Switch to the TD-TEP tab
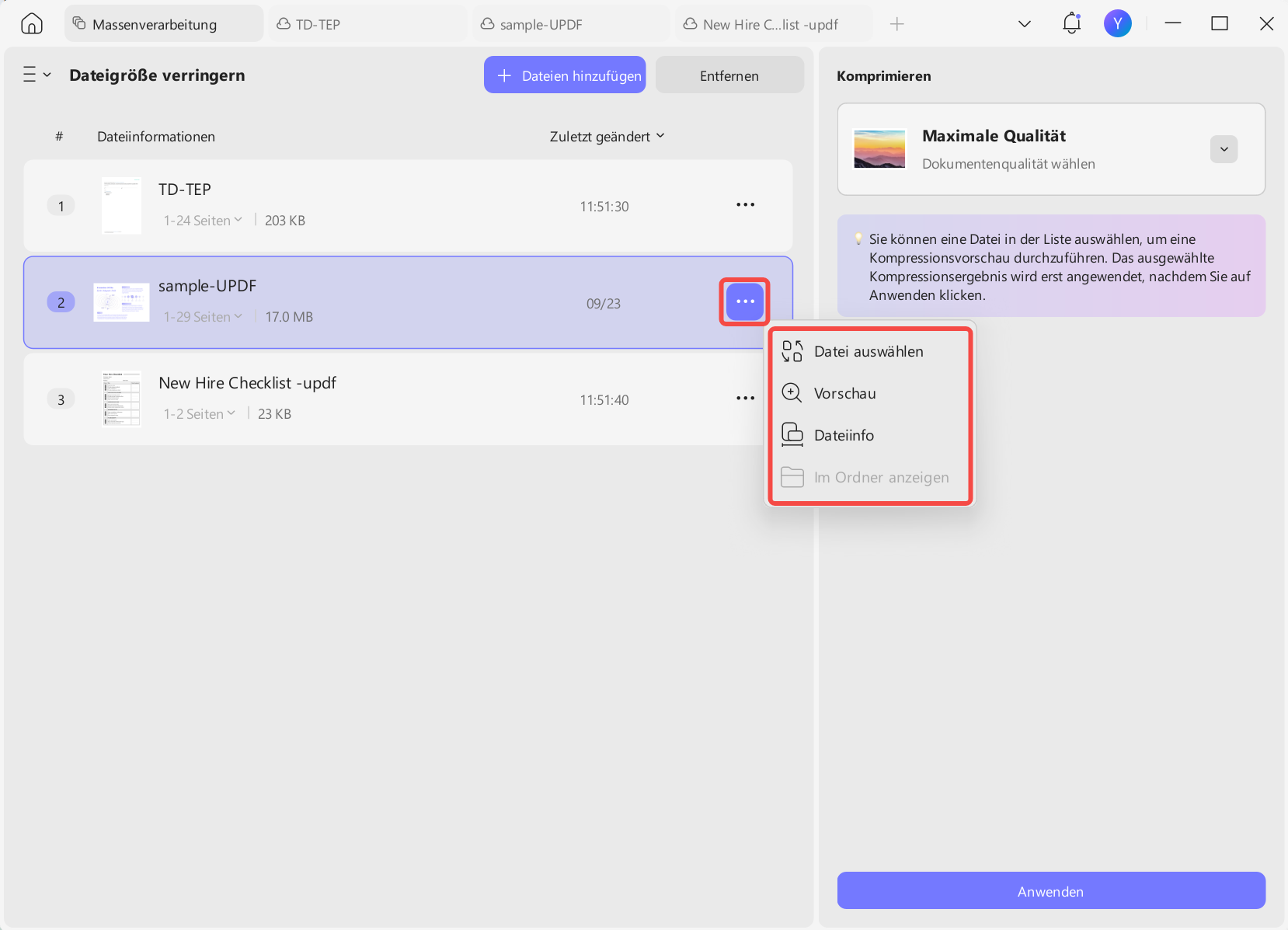 coord(368,24)
